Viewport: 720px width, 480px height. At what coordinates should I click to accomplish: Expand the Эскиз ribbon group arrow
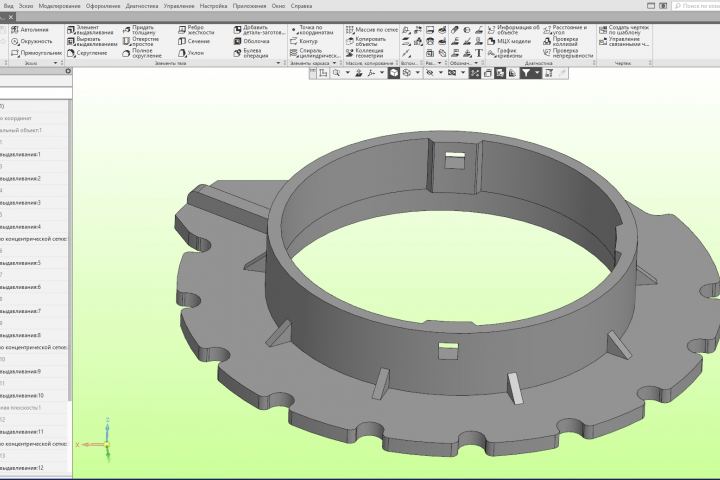[56, 63]
